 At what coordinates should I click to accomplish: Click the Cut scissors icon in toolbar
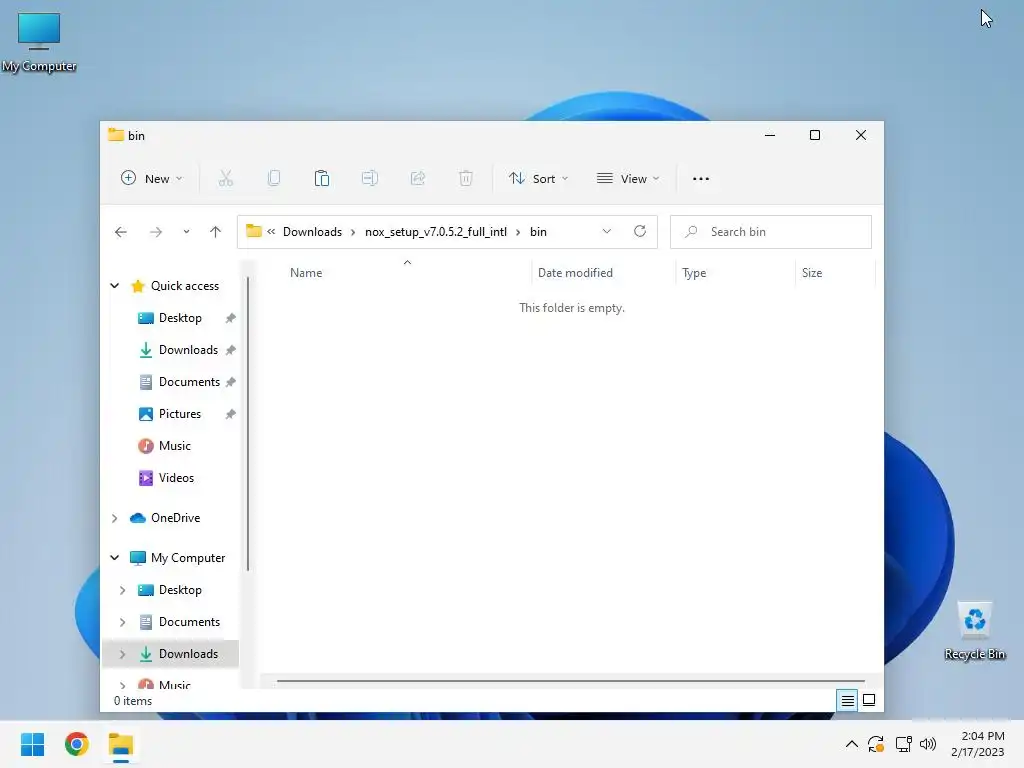(225, 178)
